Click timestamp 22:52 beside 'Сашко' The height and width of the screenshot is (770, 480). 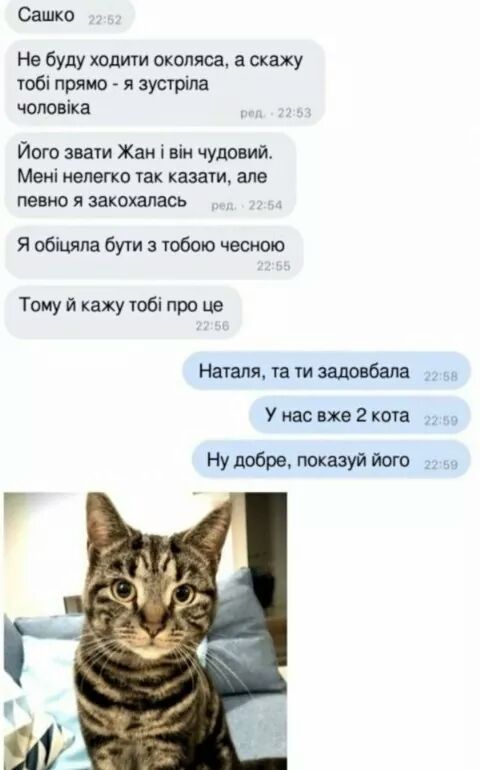click(104, 21)
